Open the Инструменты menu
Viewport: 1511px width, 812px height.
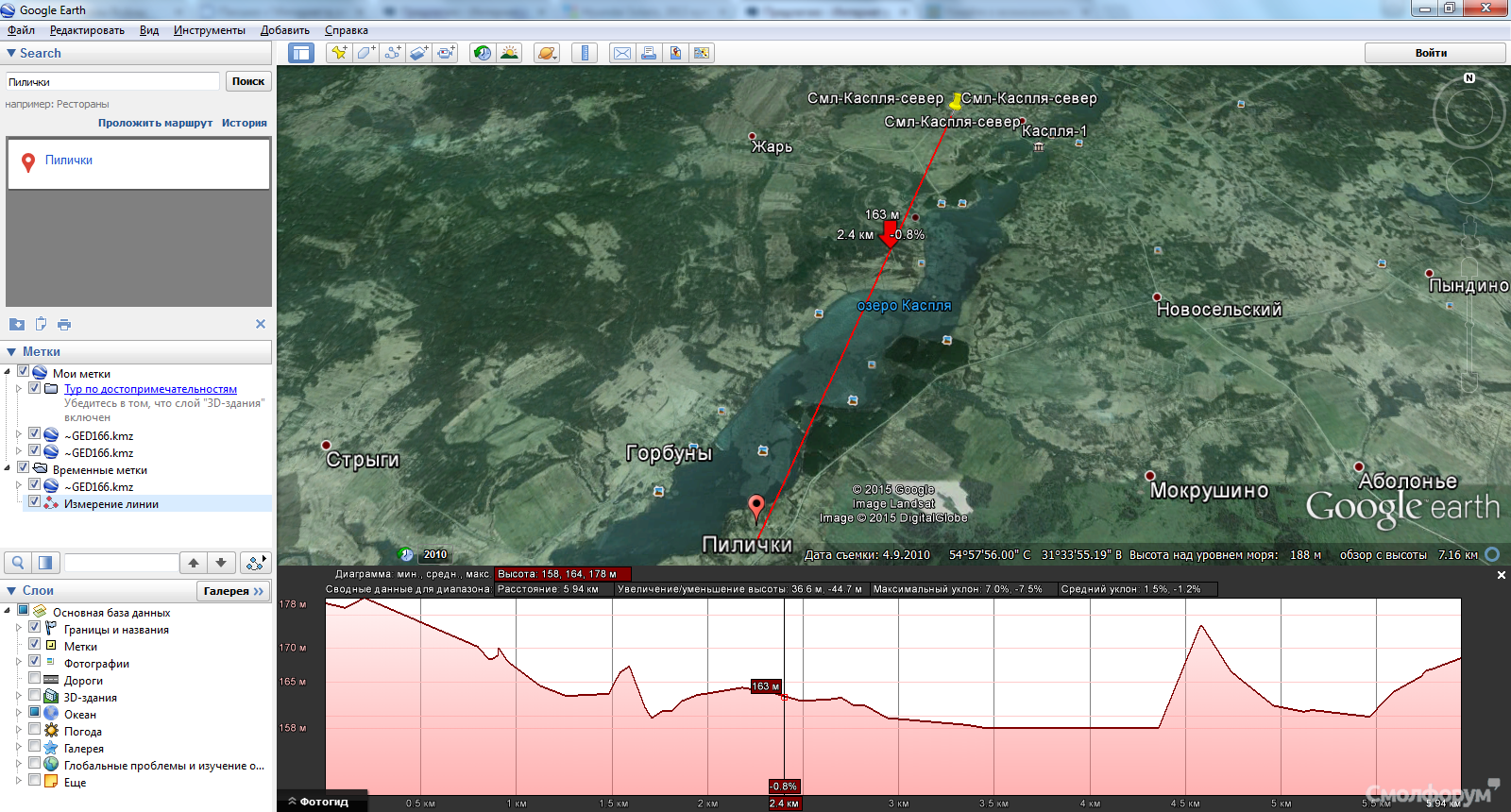tap(210, 30)
